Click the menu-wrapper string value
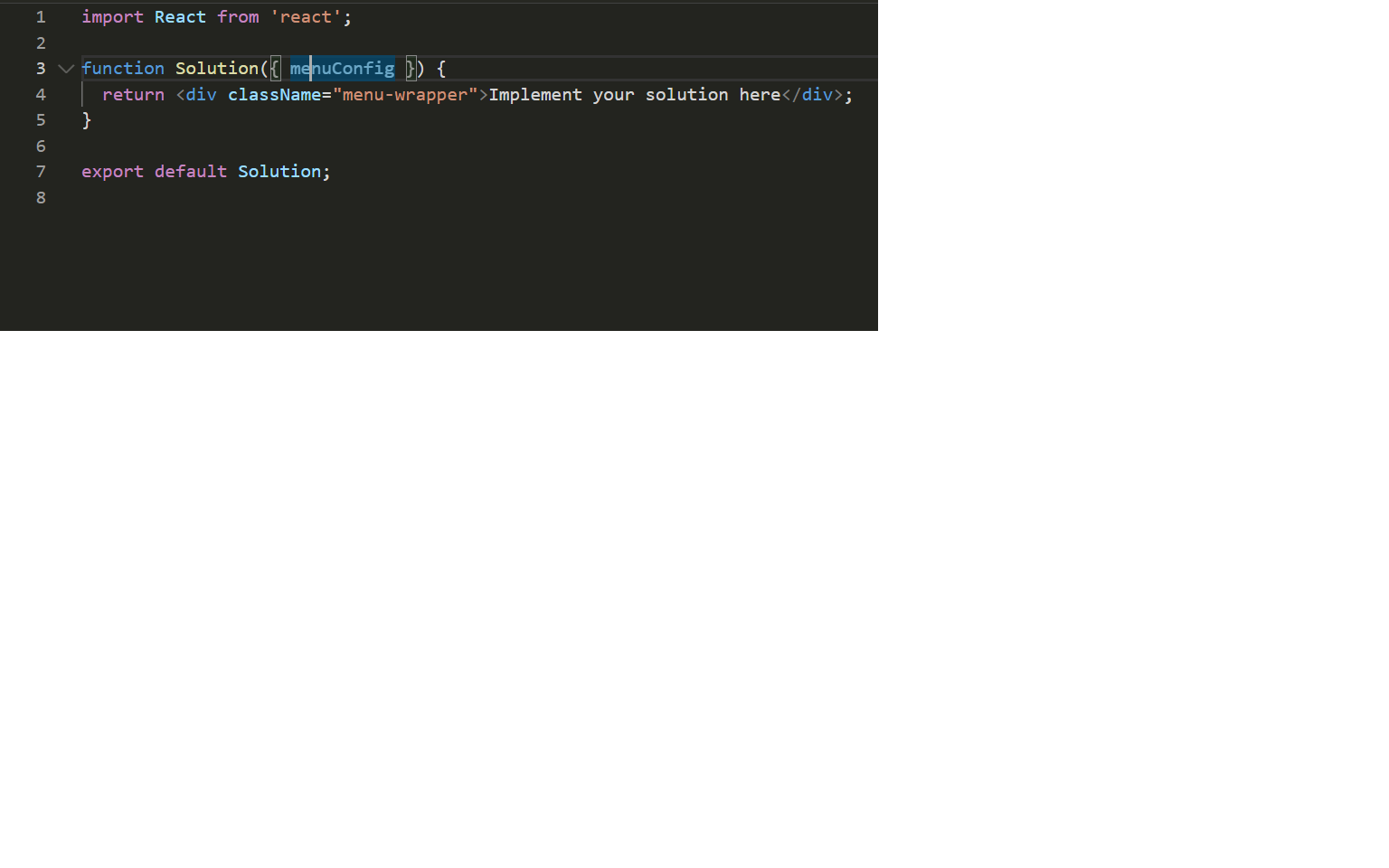The image size is (1389, 868). tap(406, 94)
